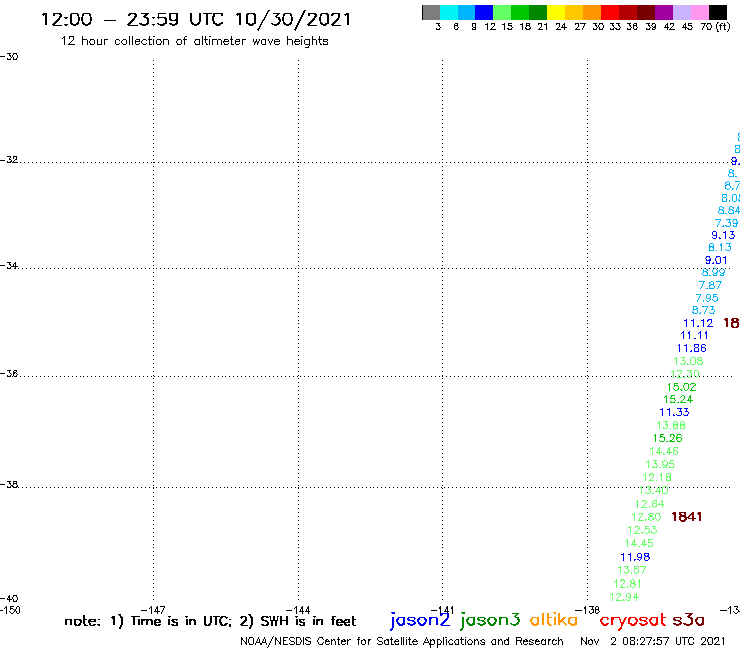The width and height of the screenshot is (740, 650).
Task: Click the wave height value 11.86
Action: click(691, 348)
